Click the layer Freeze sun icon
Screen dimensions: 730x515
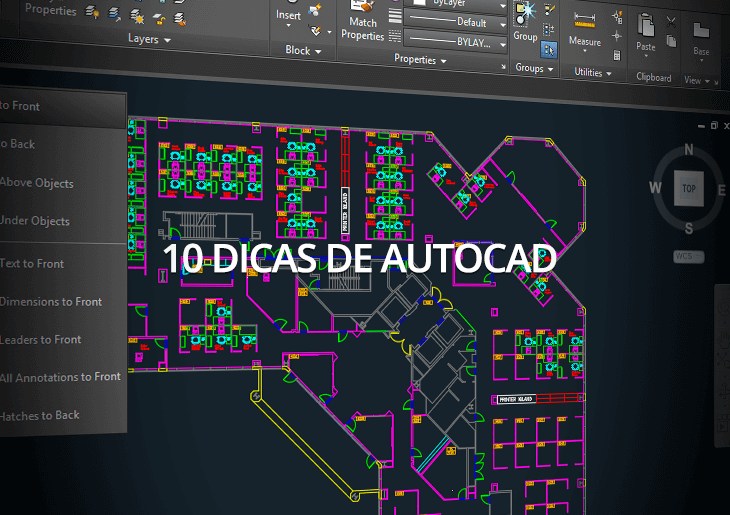click(137, 17)
